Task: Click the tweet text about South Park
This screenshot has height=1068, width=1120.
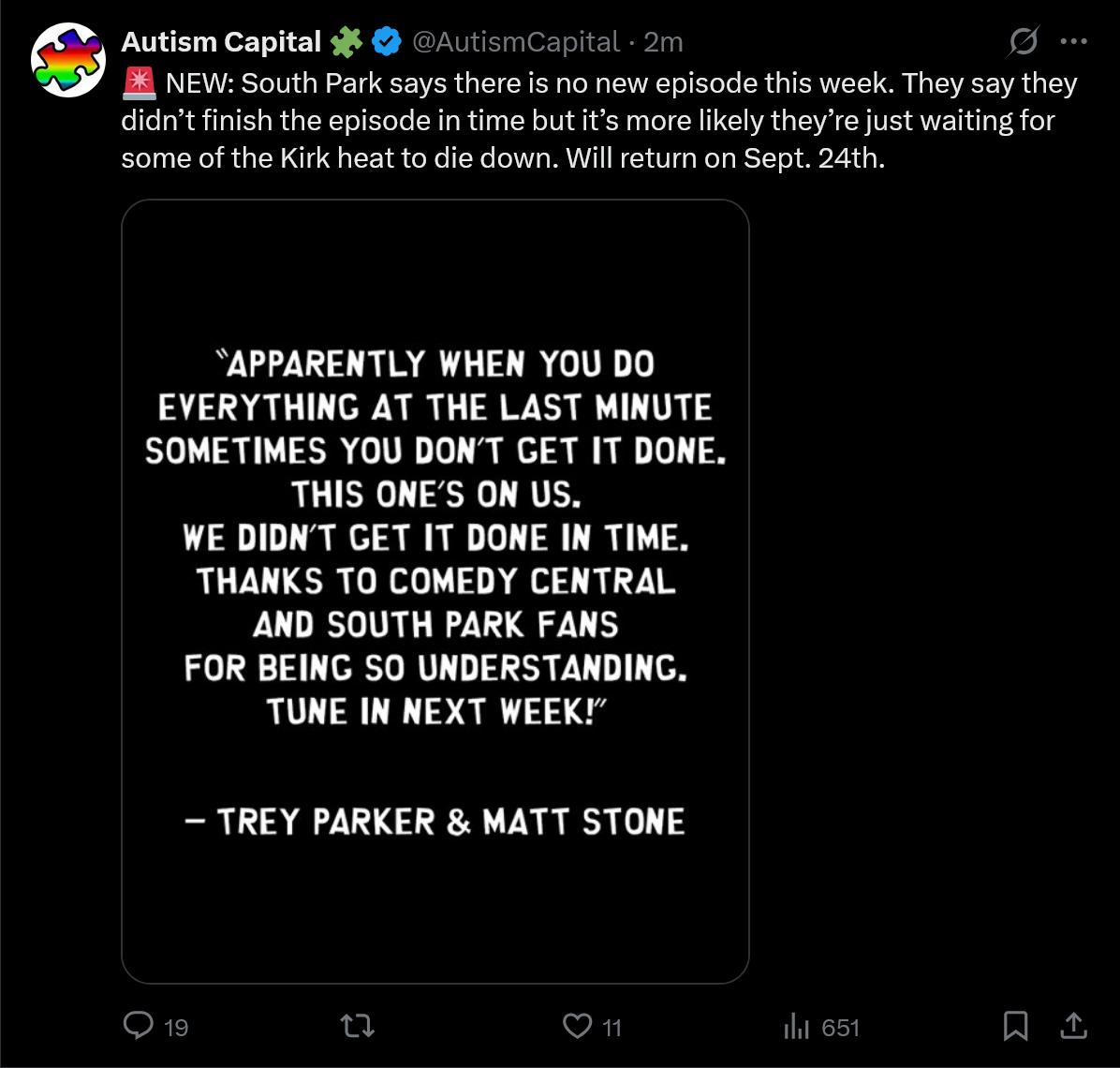Action: 599,121
